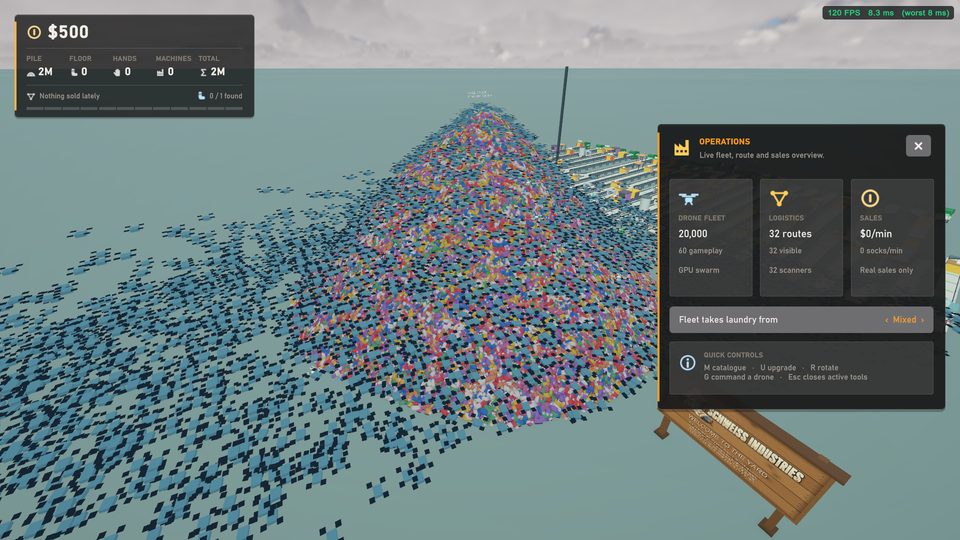Image resolution: width=960 pixels, height=540 pixels.
Task: Click the 32 visible text
Action: pos(785,250)
